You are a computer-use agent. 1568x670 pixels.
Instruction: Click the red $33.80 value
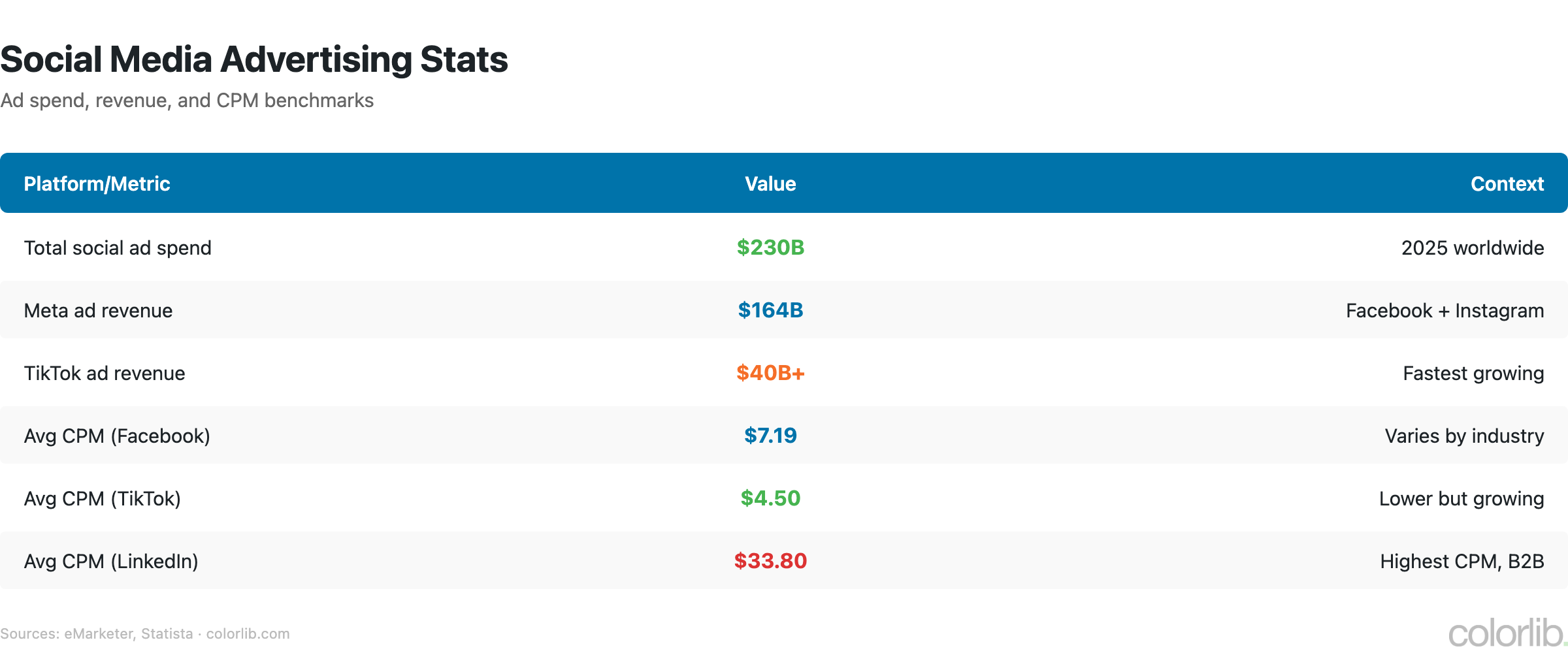(x=770, y=561)
